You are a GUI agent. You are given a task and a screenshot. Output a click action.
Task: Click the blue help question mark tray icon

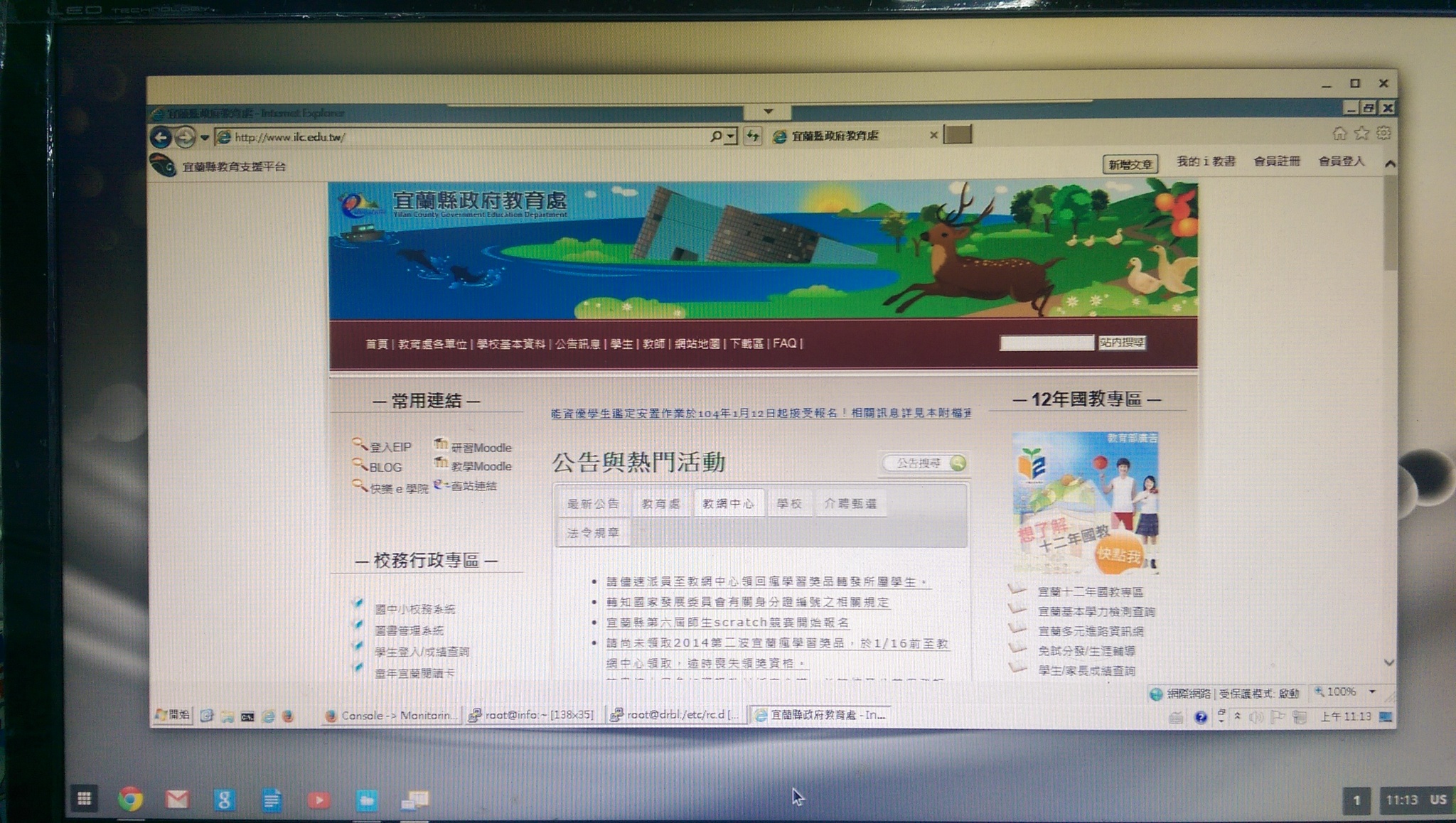[1201, 717]
